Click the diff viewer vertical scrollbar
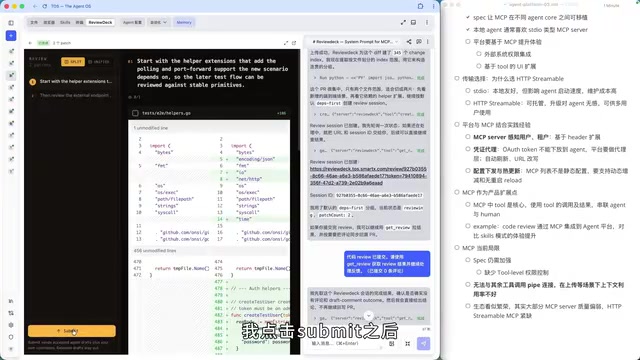Image resolution: width=640 pixels, height=360 pixels. tap(299, 100)
